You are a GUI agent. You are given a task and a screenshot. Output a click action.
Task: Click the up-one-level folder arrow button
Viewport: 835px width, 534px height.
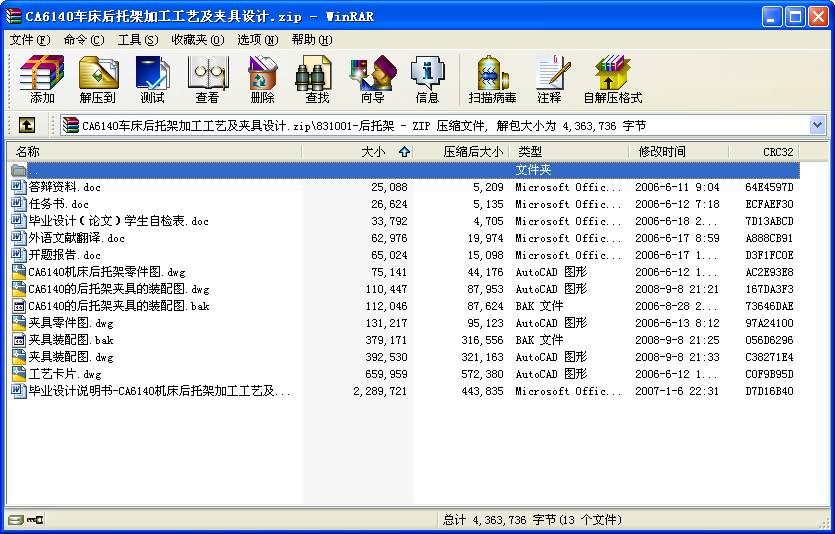tap(27, 126)
